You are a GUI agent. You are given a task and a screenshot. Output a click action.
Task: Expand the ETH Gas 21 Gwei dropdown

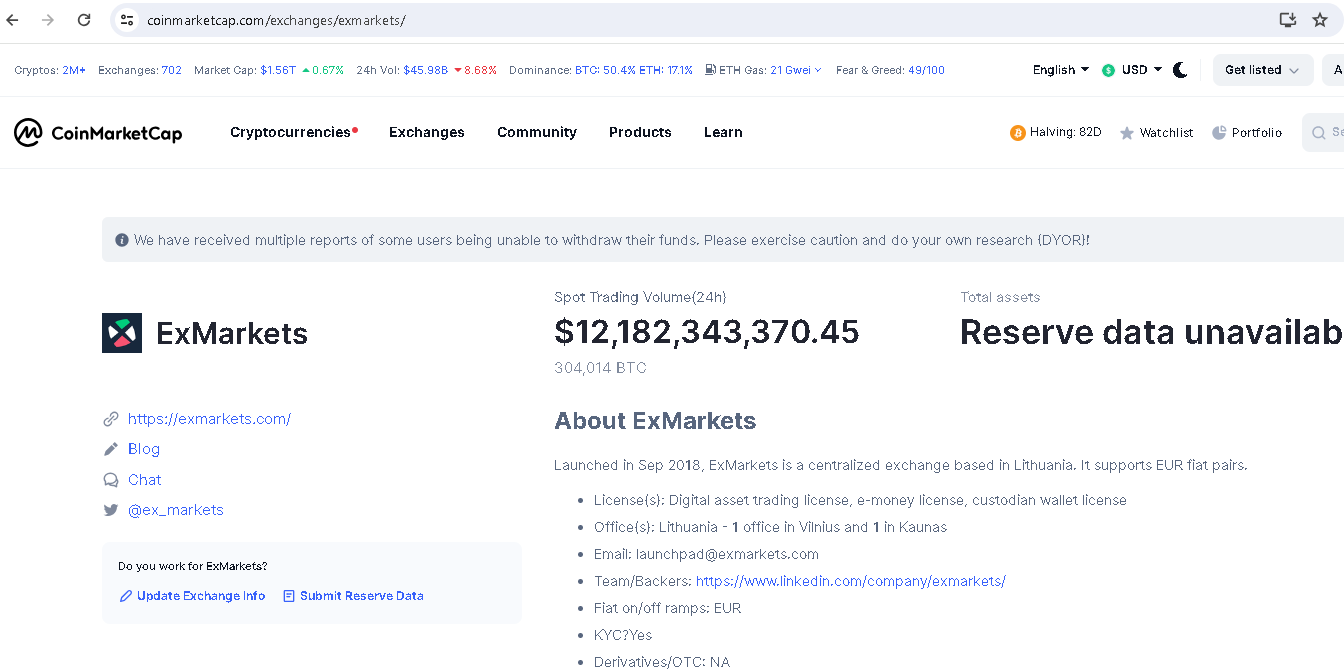click(796, 70)
